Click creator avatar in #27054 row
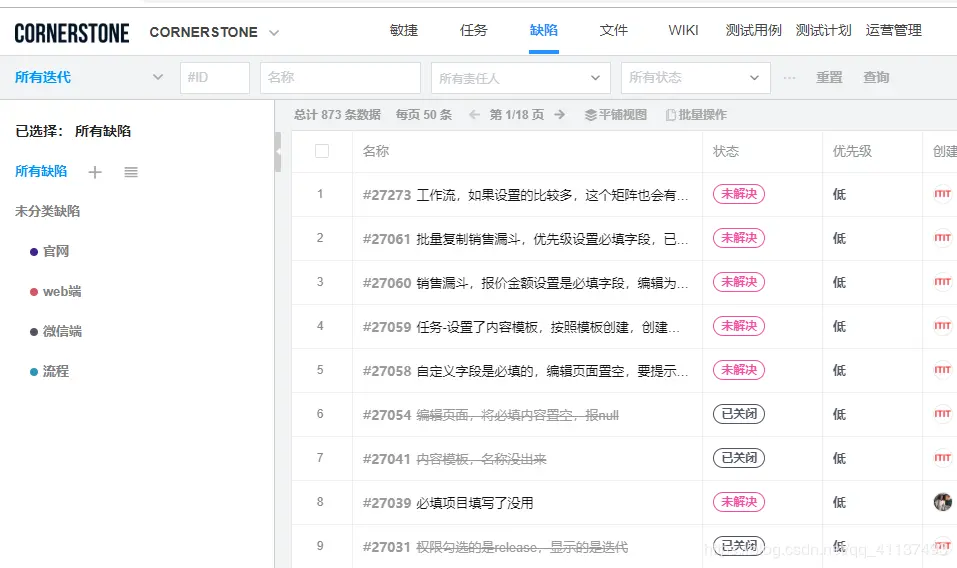 coord(943,414)
